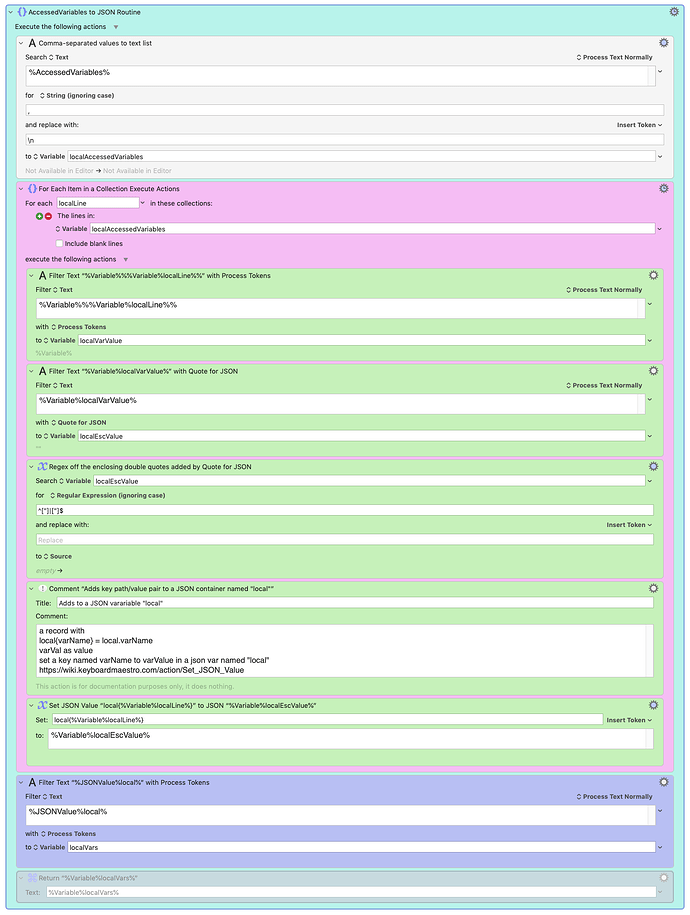Open gear menu of Set JSON Value action
The image size is (690, 915).
click(653, 705)
